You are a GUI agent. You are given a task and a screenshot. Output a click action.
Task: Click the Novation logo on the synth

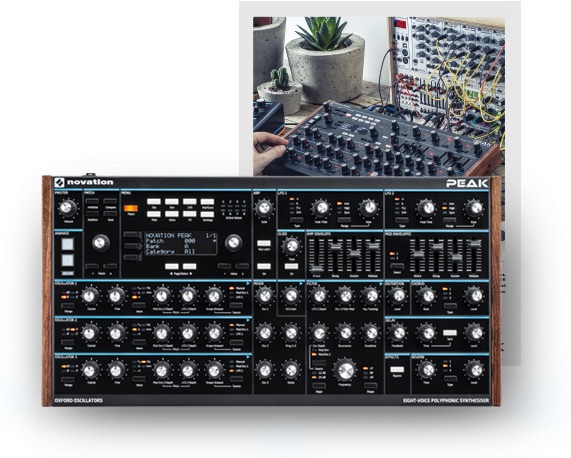84,182
